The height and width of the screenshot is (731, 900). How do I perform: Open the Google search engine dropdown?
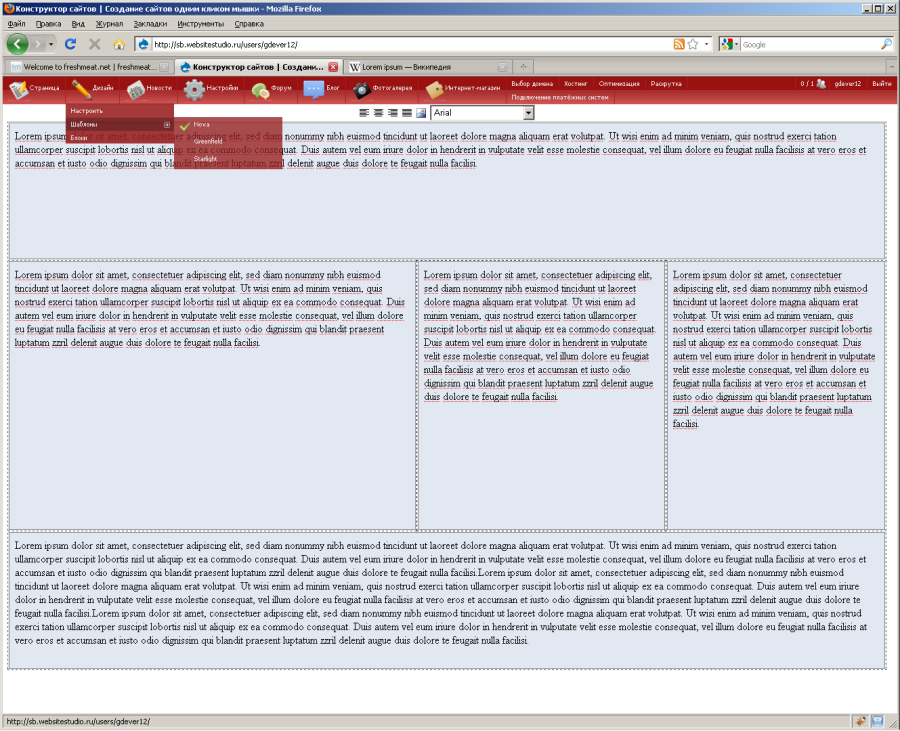(x=729, y=44)
